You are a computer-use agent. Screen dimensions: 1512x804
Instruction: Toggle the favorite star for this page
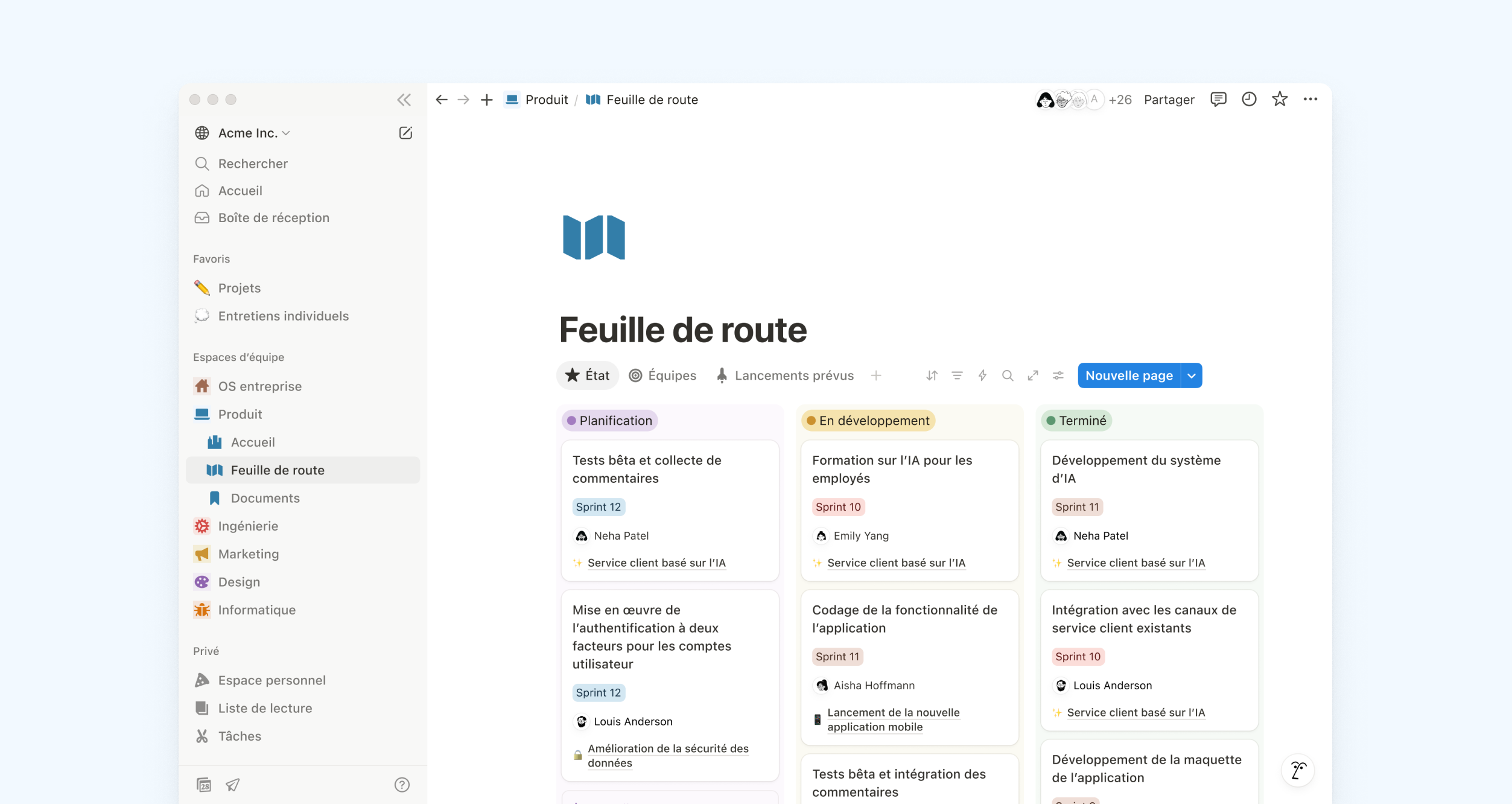(x=1280, y=100)
